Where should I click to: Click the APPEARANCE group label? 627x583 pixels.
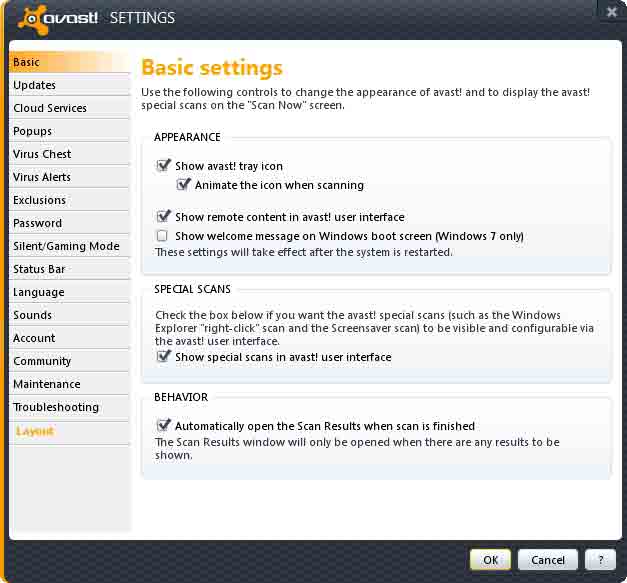tap(187, 137)
